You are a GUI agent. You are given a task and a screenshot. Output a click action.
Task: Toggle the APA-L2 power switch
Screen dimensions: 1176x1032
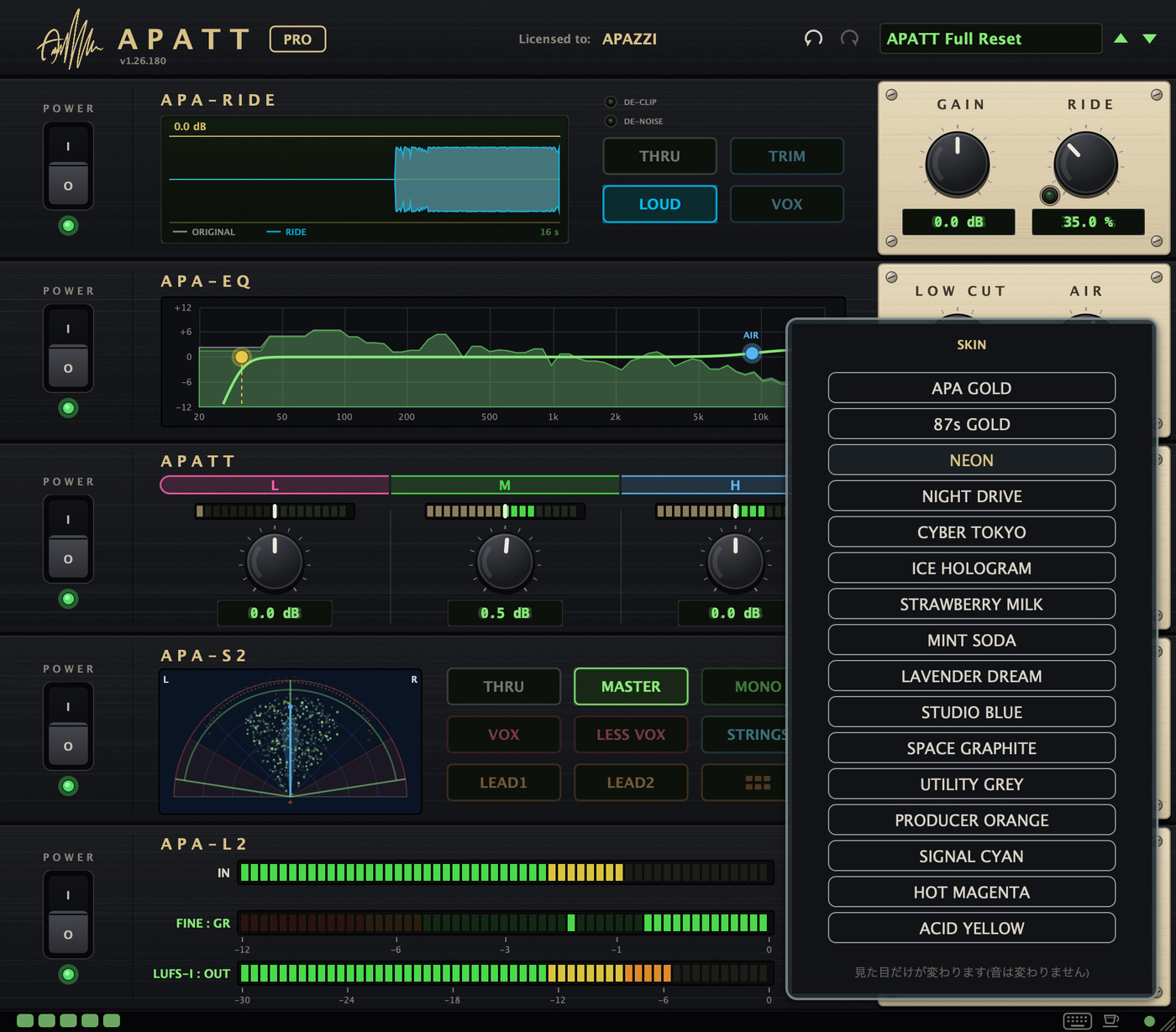(68, 914)
